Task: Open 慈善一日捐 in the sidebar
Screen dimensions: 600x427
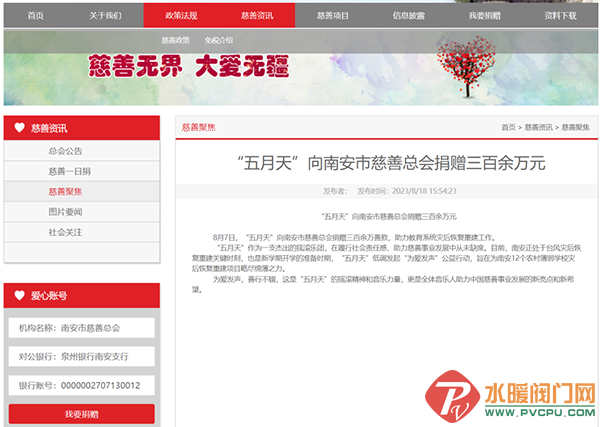Action: (82, 171)
